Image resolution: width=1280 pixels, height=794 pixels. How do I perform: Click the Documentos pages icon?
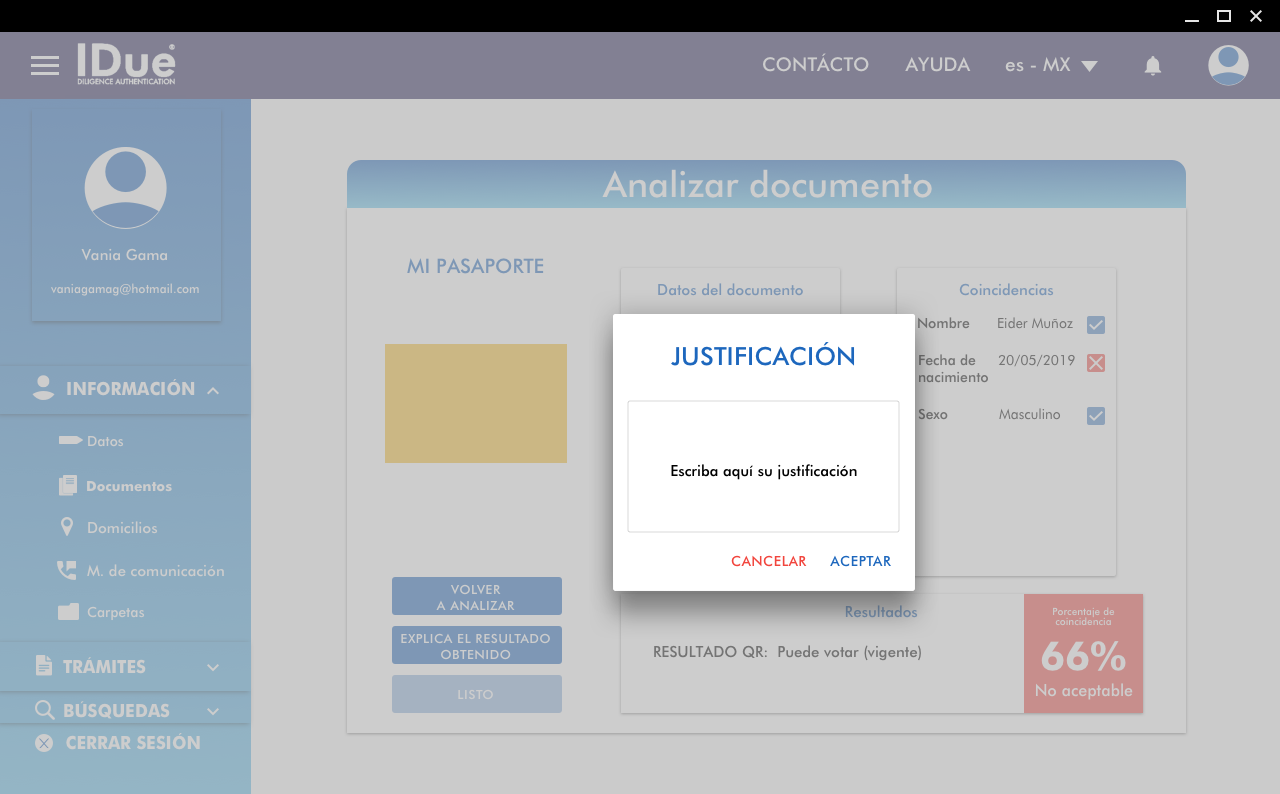pyautogui.click(x=68, y=486)
